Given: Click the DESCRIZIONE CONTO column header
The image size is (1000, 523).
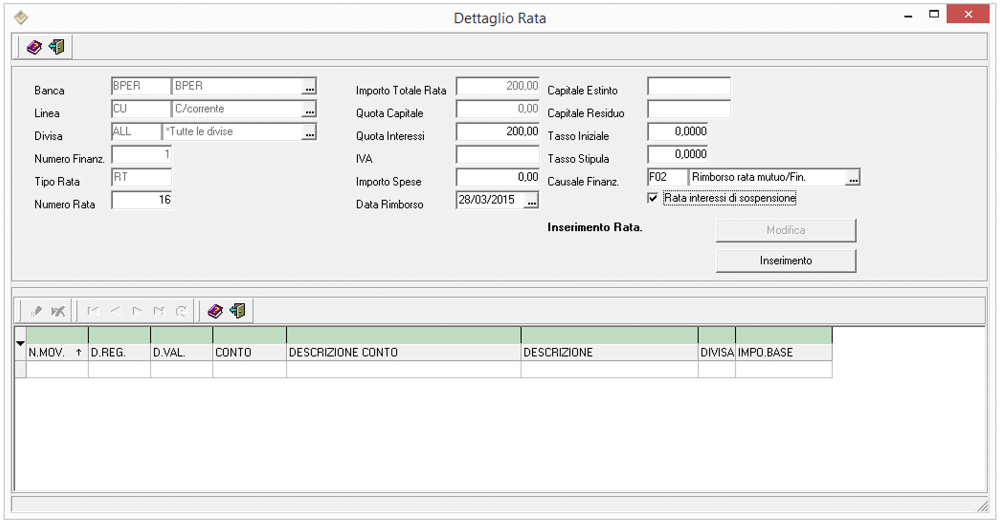Looking at the screenshot, I should click(403, 352).
